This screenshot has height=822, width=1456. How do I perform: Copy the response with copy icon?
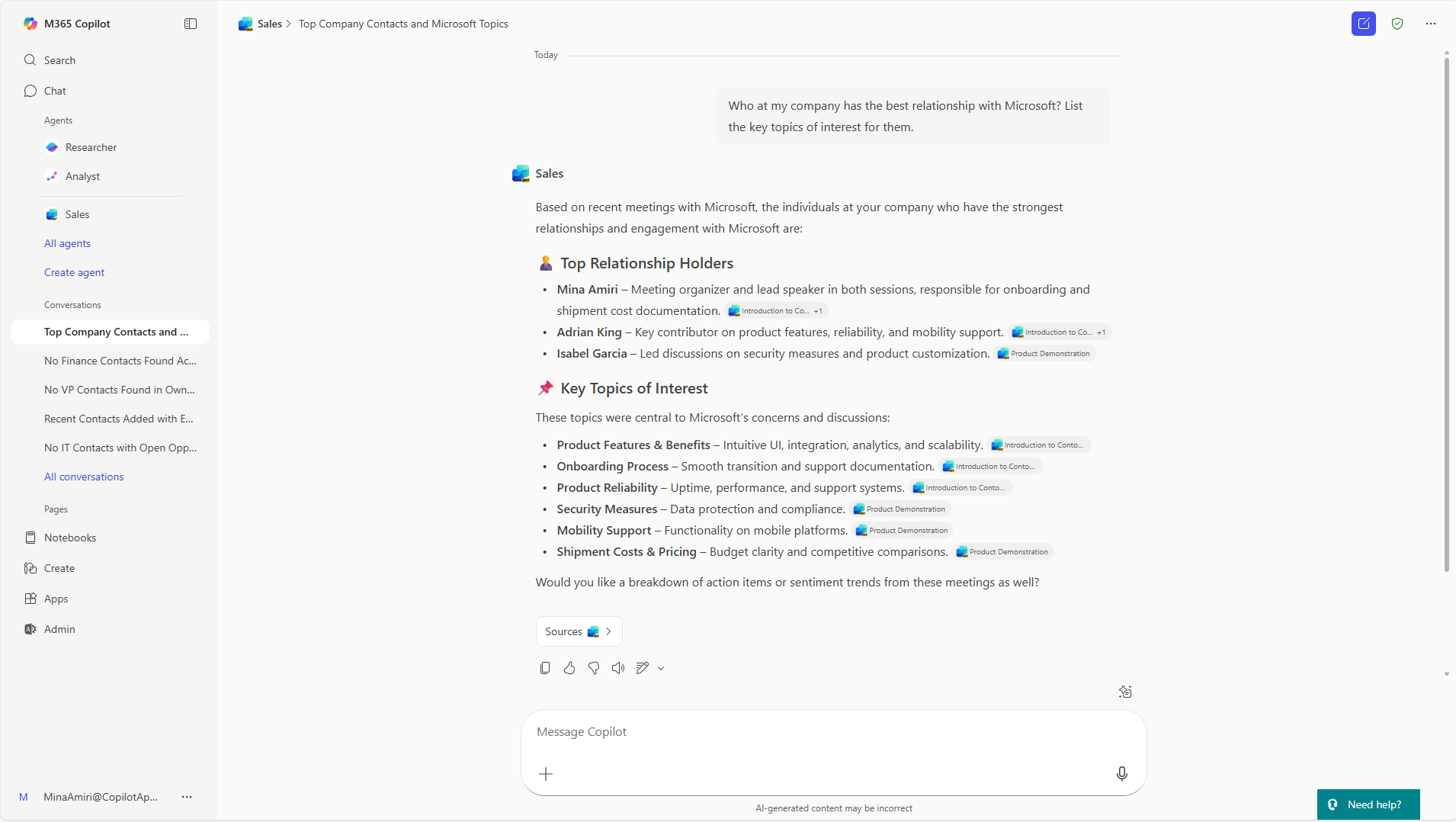(x=545, y=668)
